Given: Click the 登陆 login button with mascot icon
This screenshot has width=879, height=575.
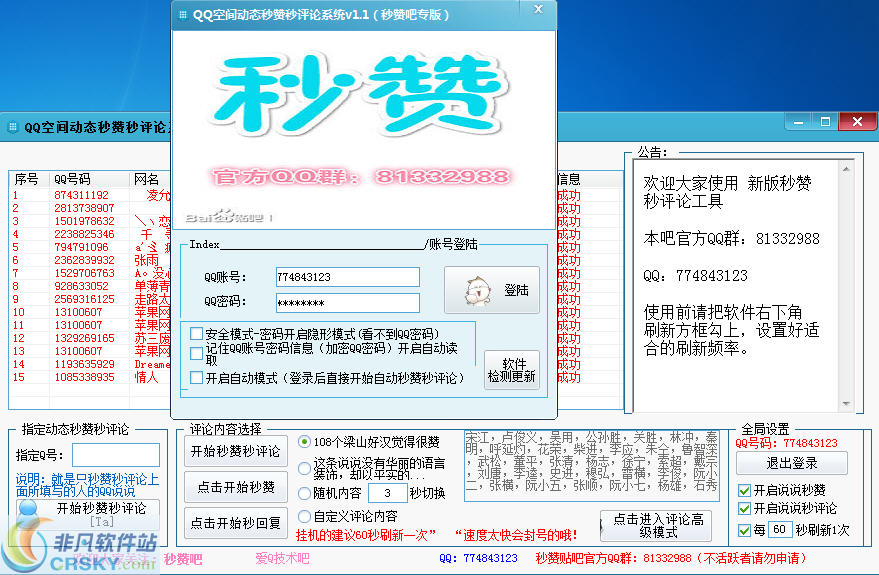Looking at the screenshot, I should [x=492, y=290].
